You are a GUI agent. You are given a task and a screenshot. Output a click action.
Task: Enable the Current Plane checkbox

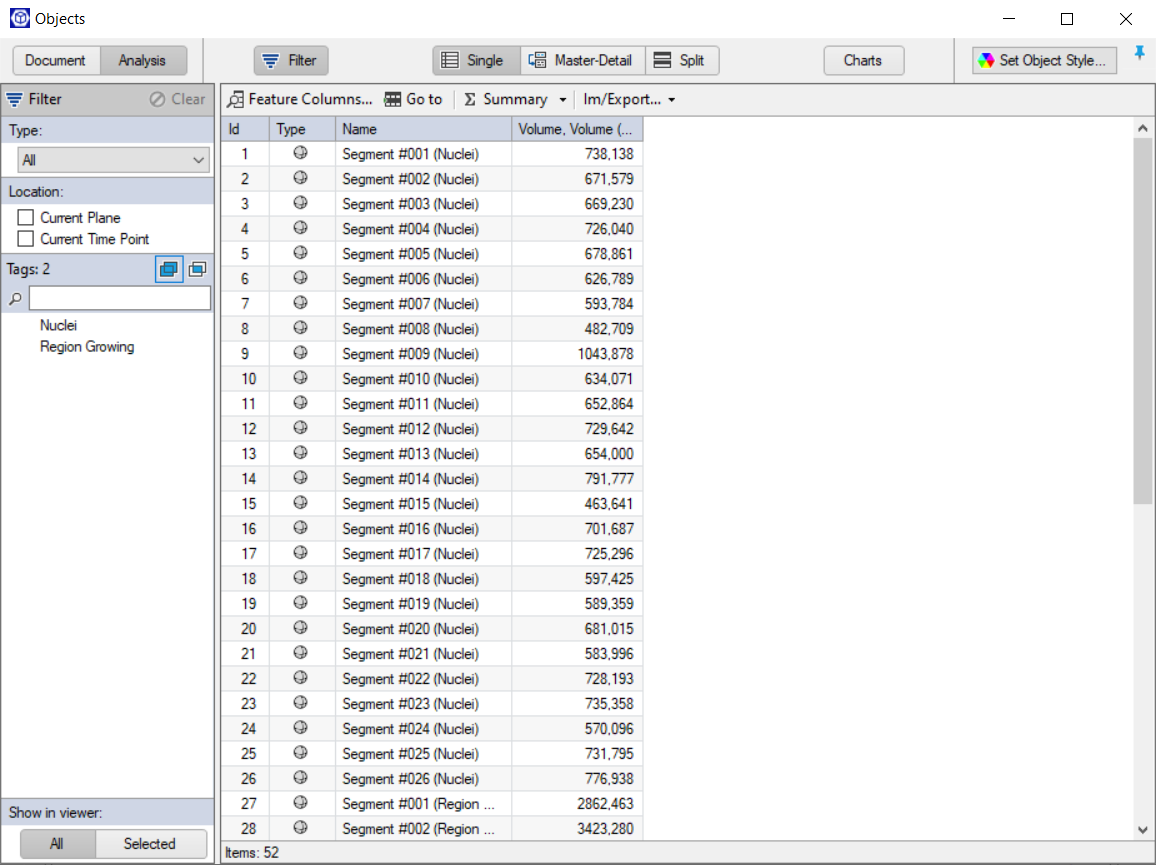[x=25, y=217]
